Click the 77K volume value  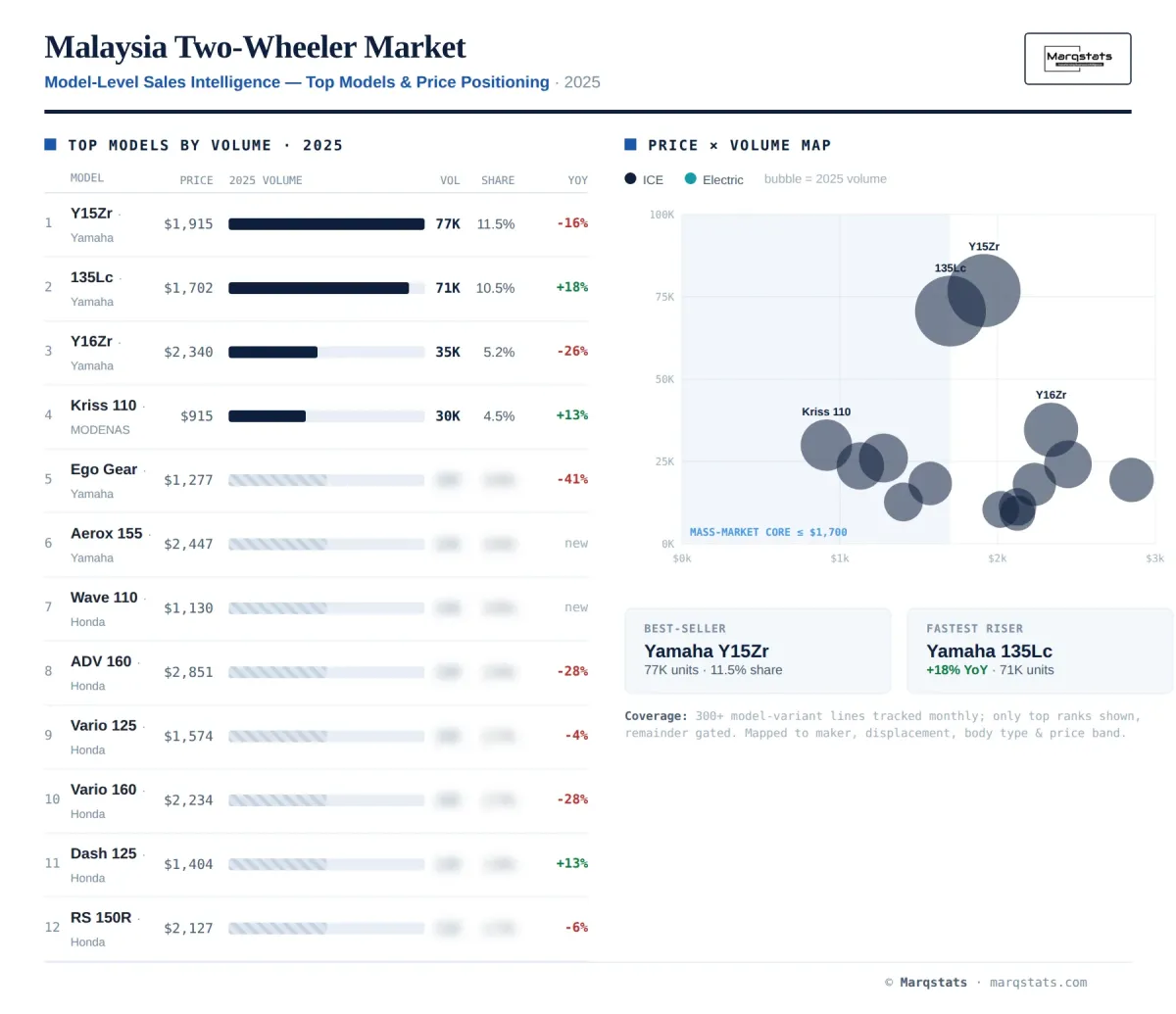(448, 224)
